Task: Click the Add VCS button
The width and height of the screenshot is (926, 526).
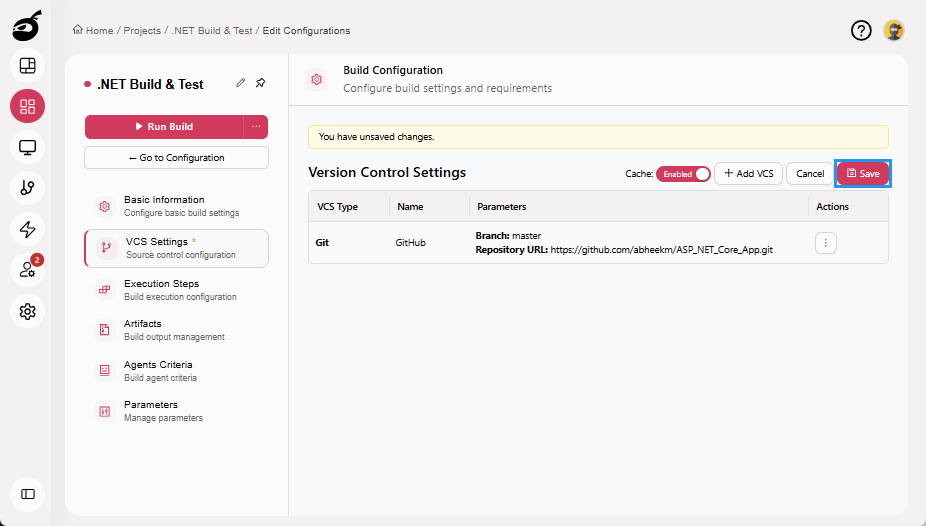Action: click(x=748, y=174)
